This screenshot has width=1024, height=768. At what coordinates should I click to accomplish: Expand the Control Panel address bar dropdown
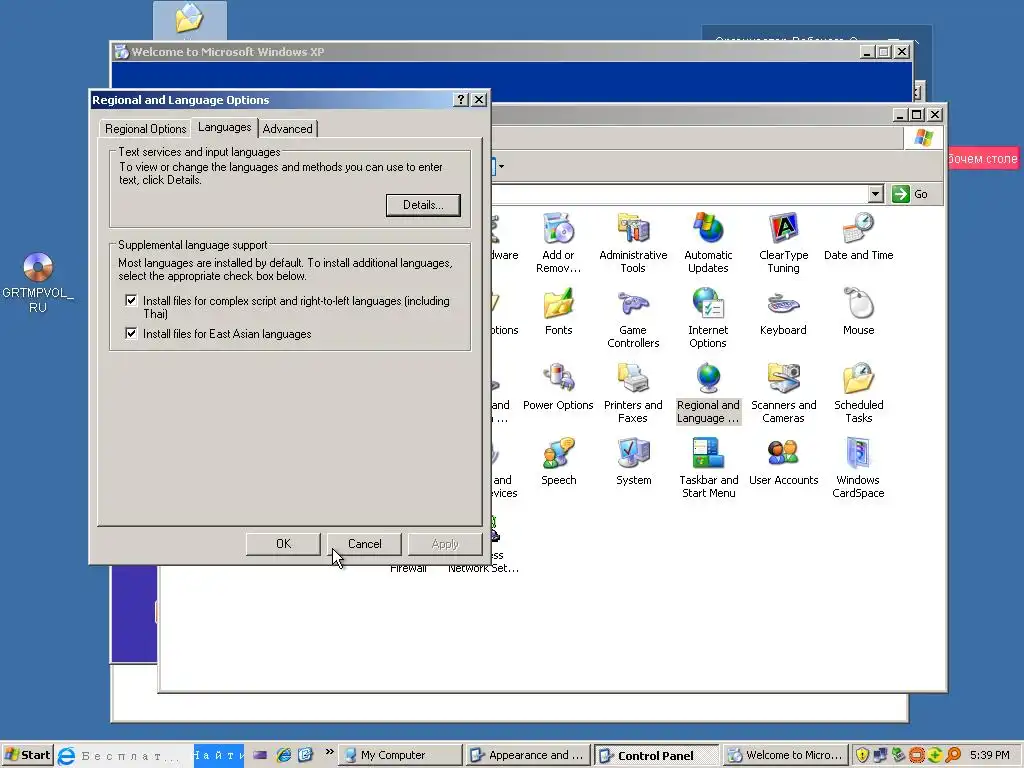[x=876, y=194]
